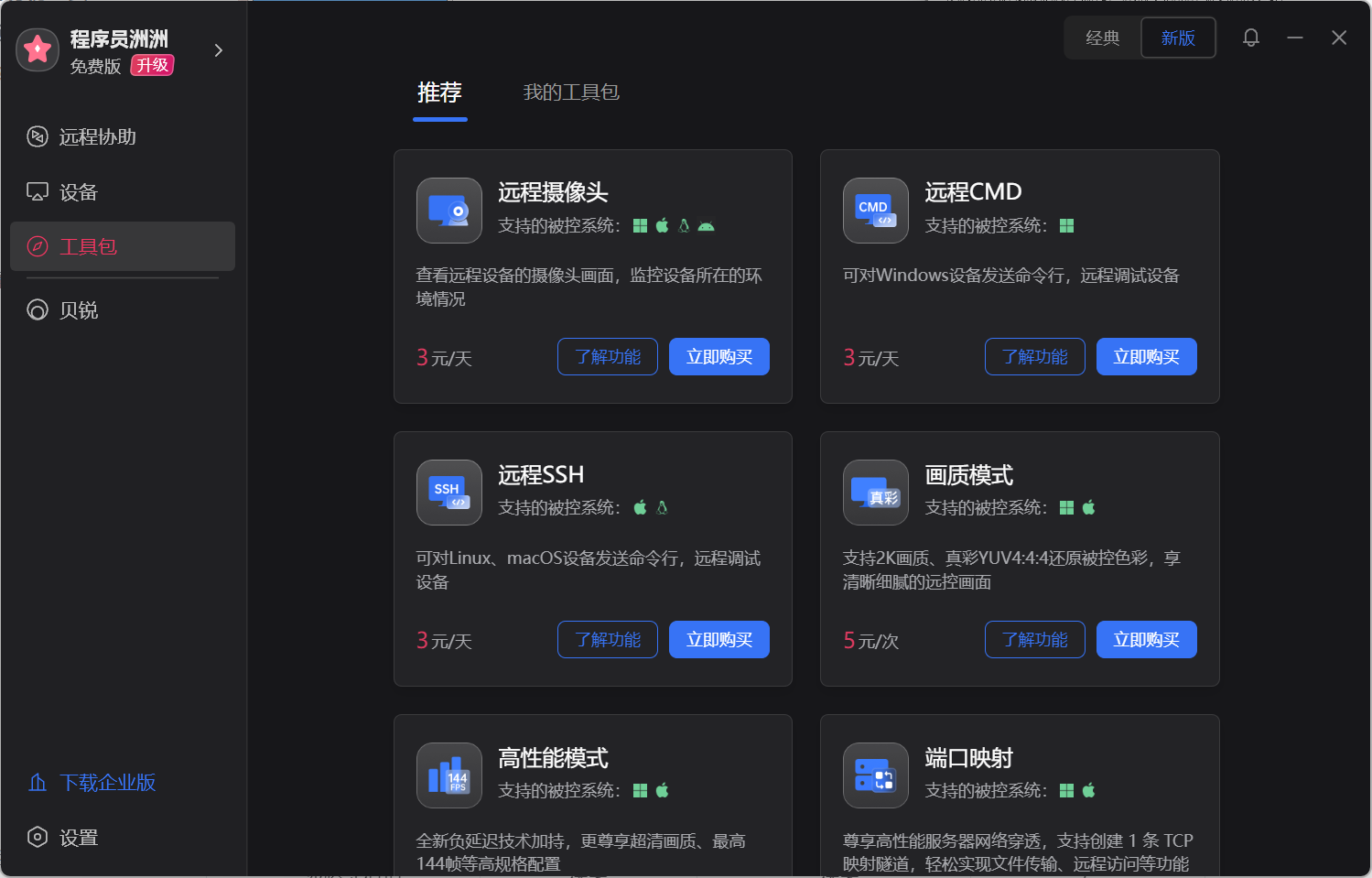Image resolution: width=1372 pixels, height=878 pixels.
Task: Click the 升级 upgrade badge
Action: point(152,65)
